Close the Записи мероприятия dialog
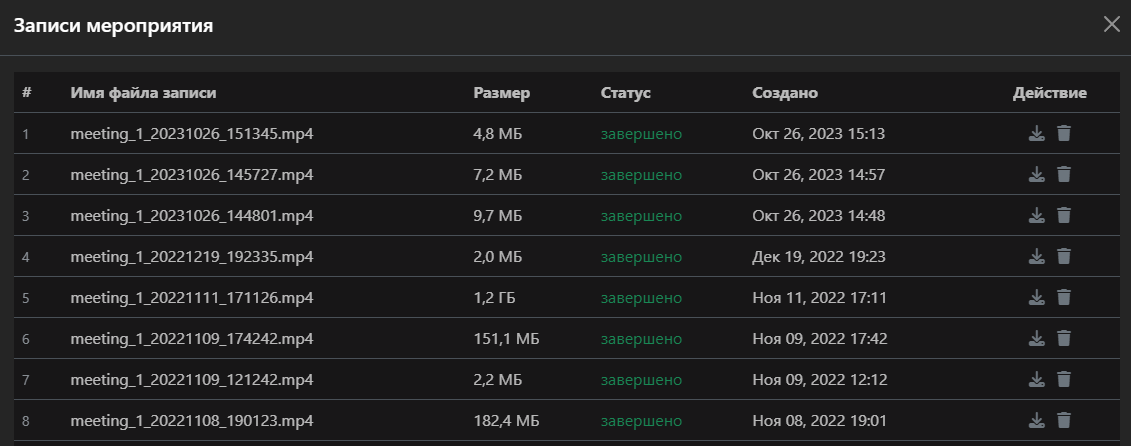Screen dimensions: 1131x446 (x=1111, y=24)
